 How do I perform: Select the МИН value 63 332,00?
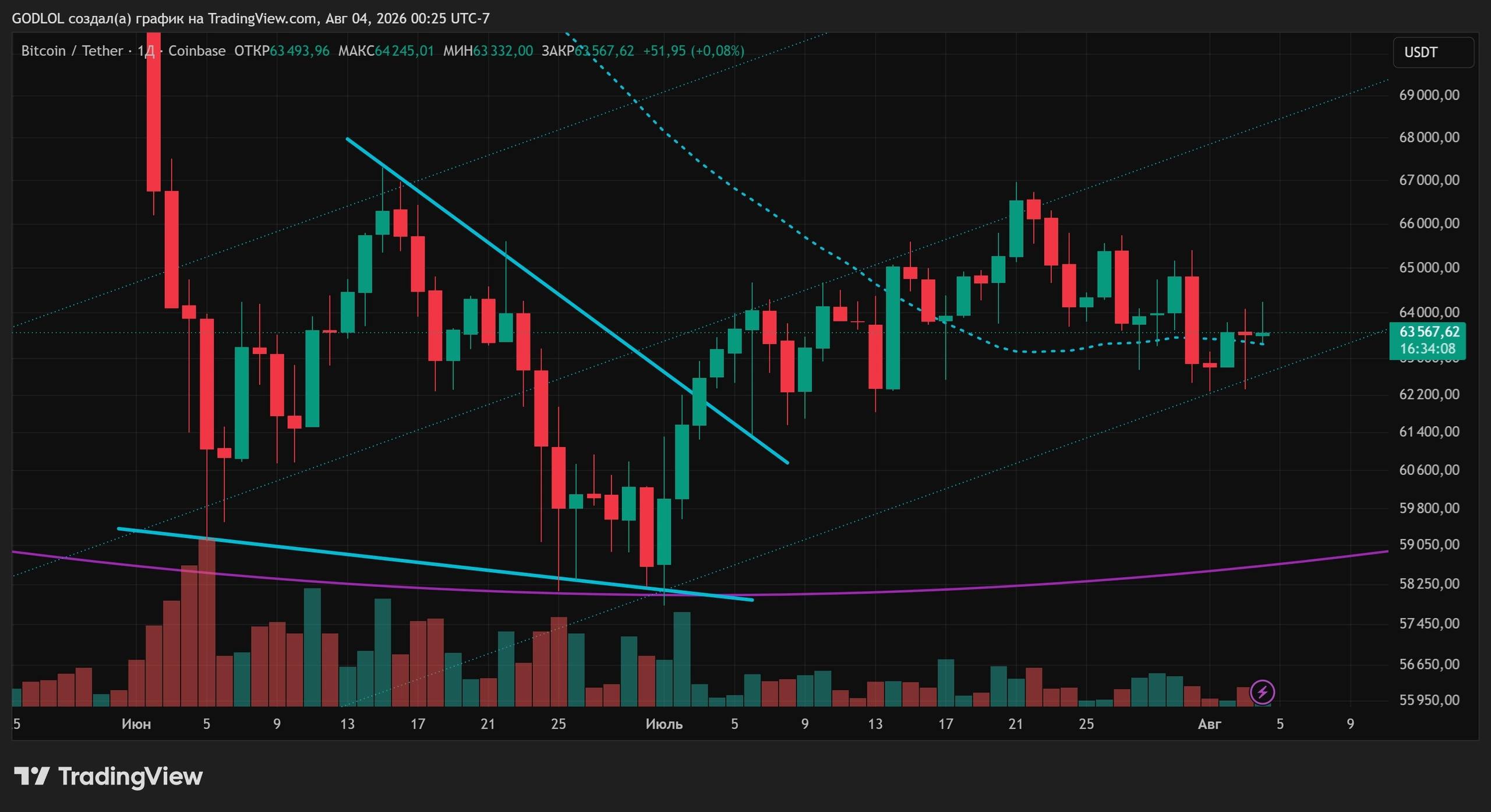click(503, 51)
